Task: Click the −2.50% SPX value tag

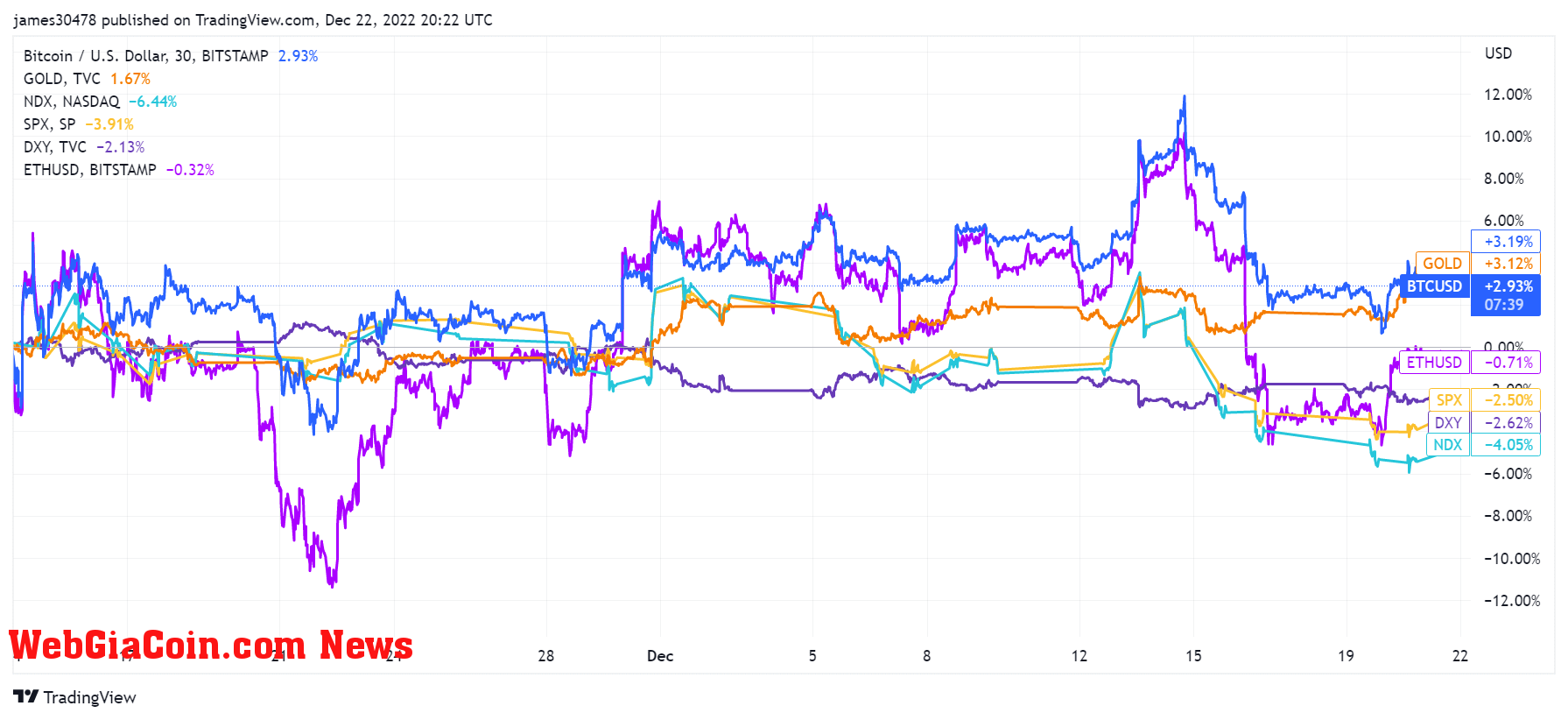Action: 1506,400
